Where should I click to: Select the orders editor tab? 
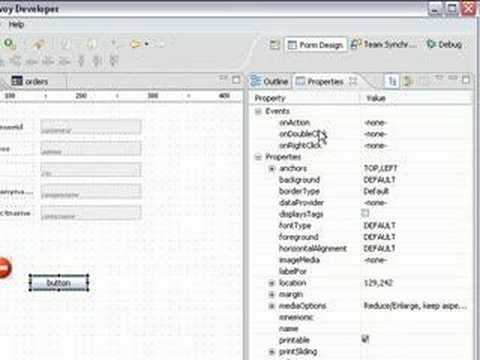[x=30, y=81]
